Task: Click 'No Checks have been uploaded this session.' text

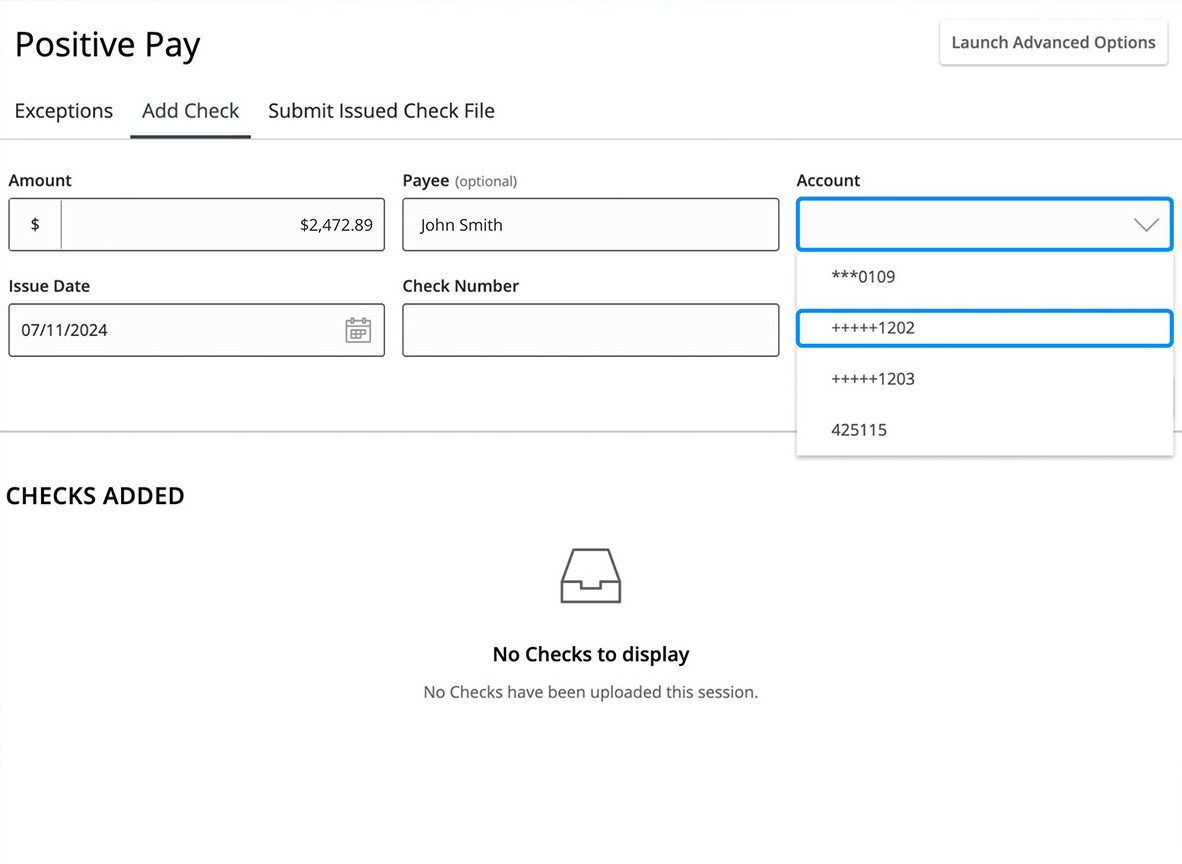Action: tap(591, 692)
